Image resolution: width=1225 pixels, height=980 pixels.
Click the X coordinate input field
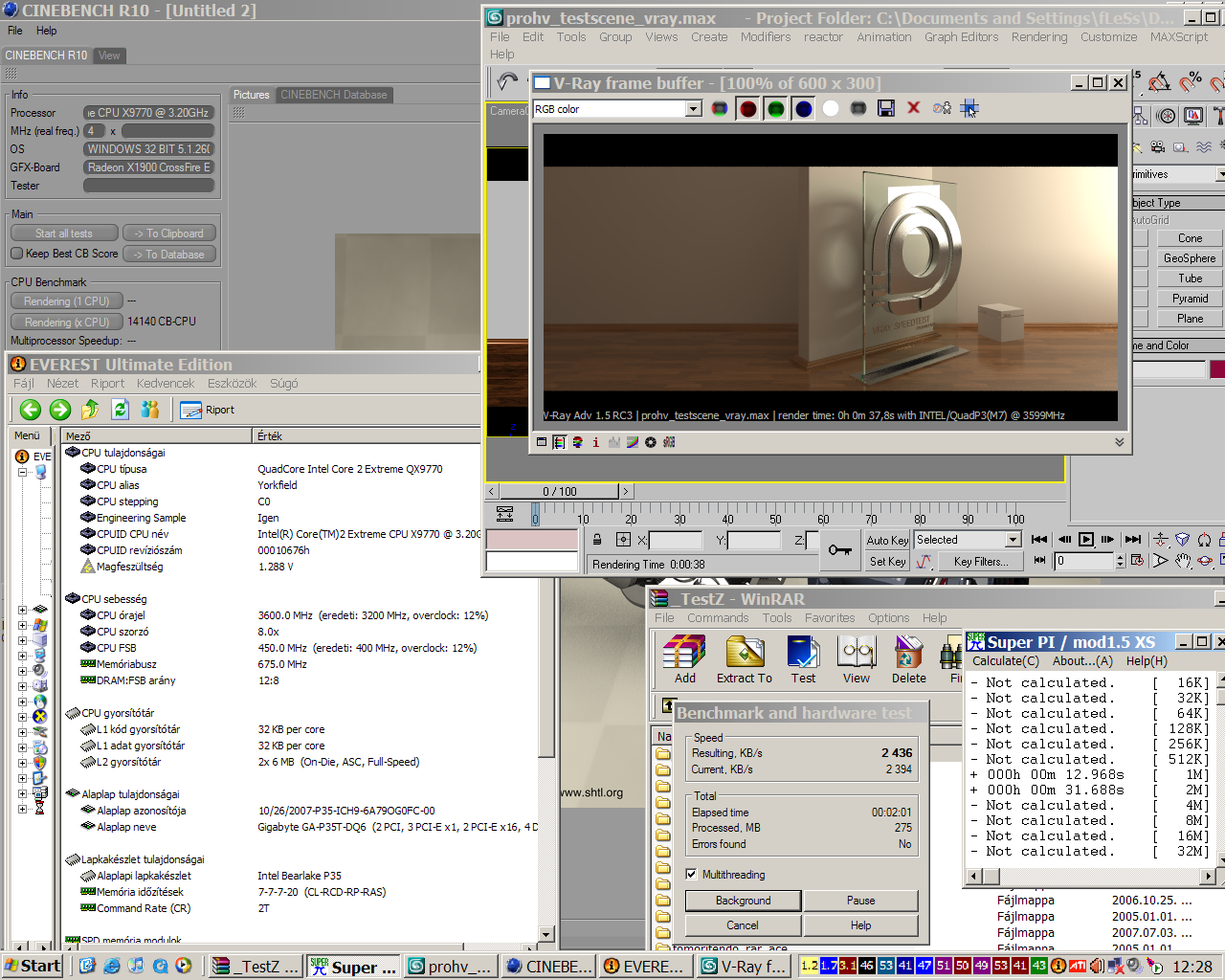click(x=676, y=541)
